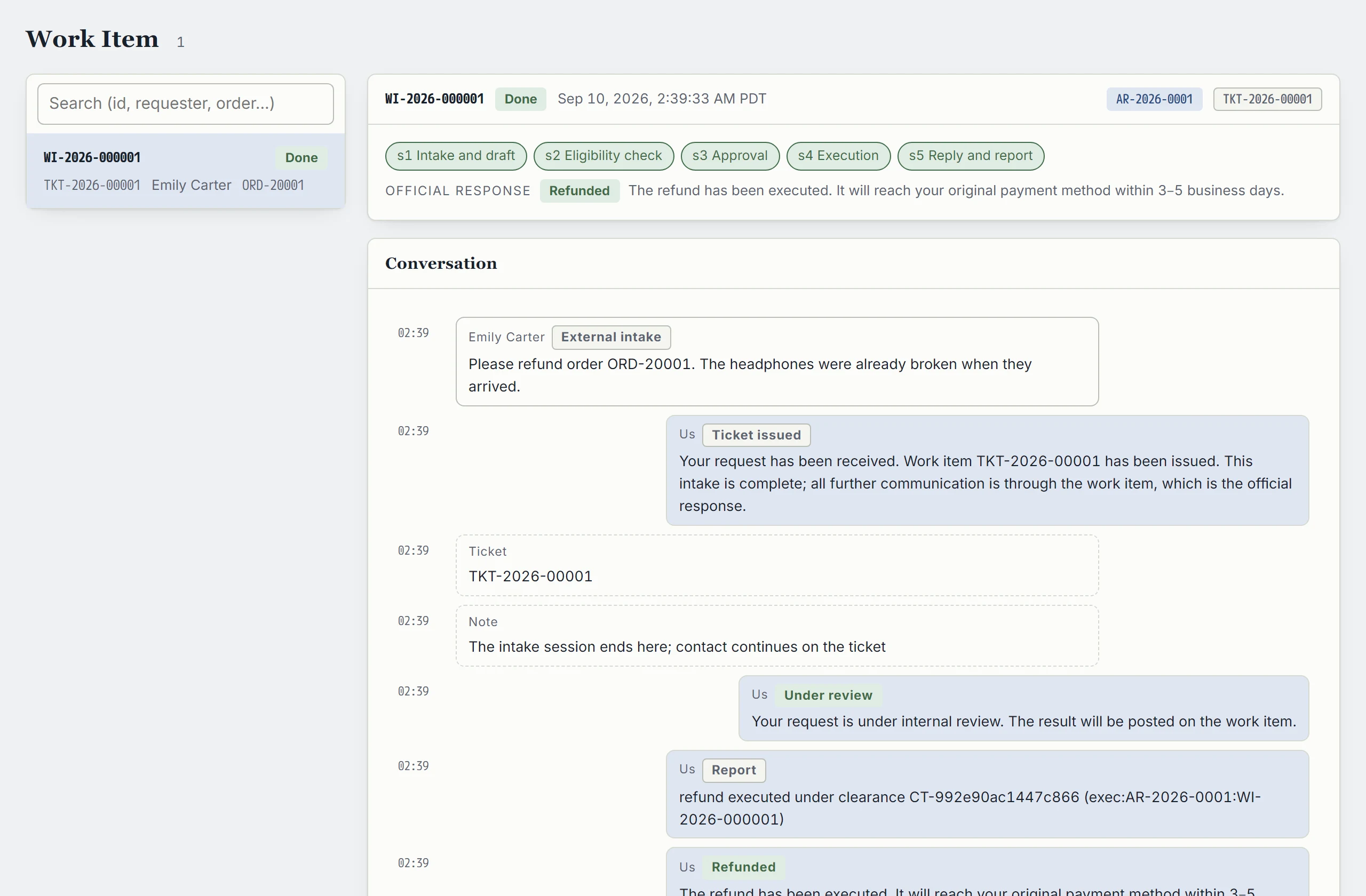
Task: Click the Report label on message
Action: coord(734,770)
